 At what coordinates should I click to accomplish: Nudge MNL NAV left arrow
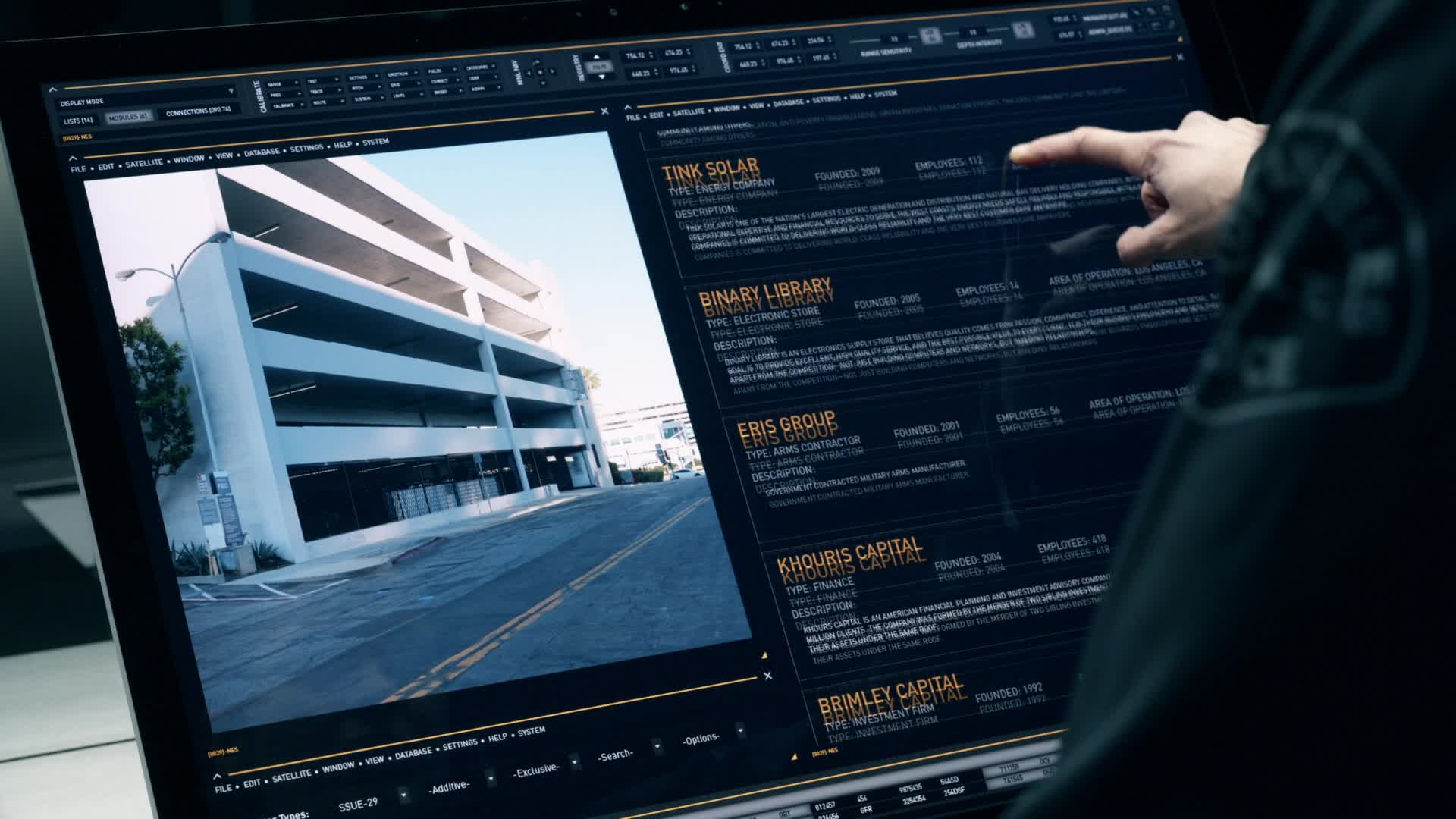click(529, 74)
